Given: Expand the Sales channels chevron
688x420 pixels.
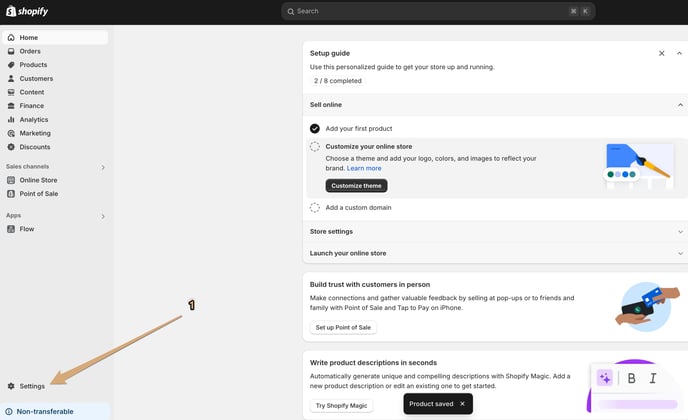Looking at the screenshot, I should click(x=103, y=167).
